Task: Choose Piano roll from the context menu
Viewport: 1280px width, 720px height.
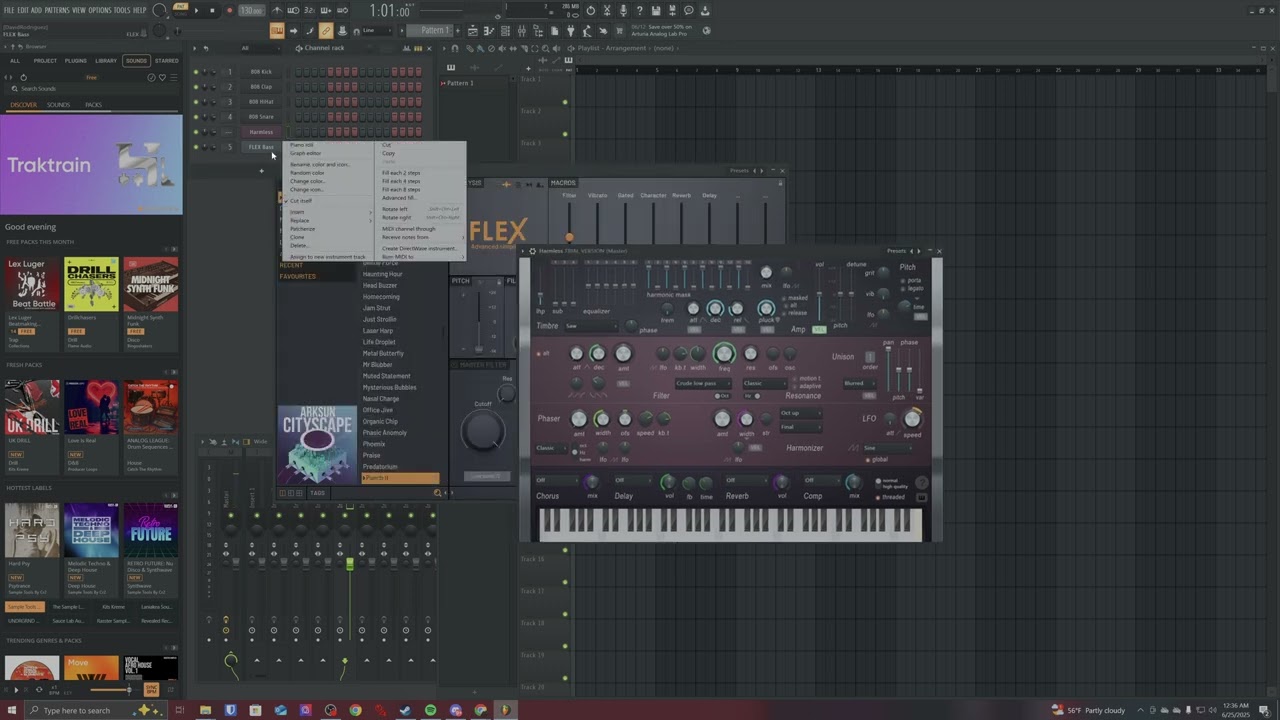Action: point(301,145)
